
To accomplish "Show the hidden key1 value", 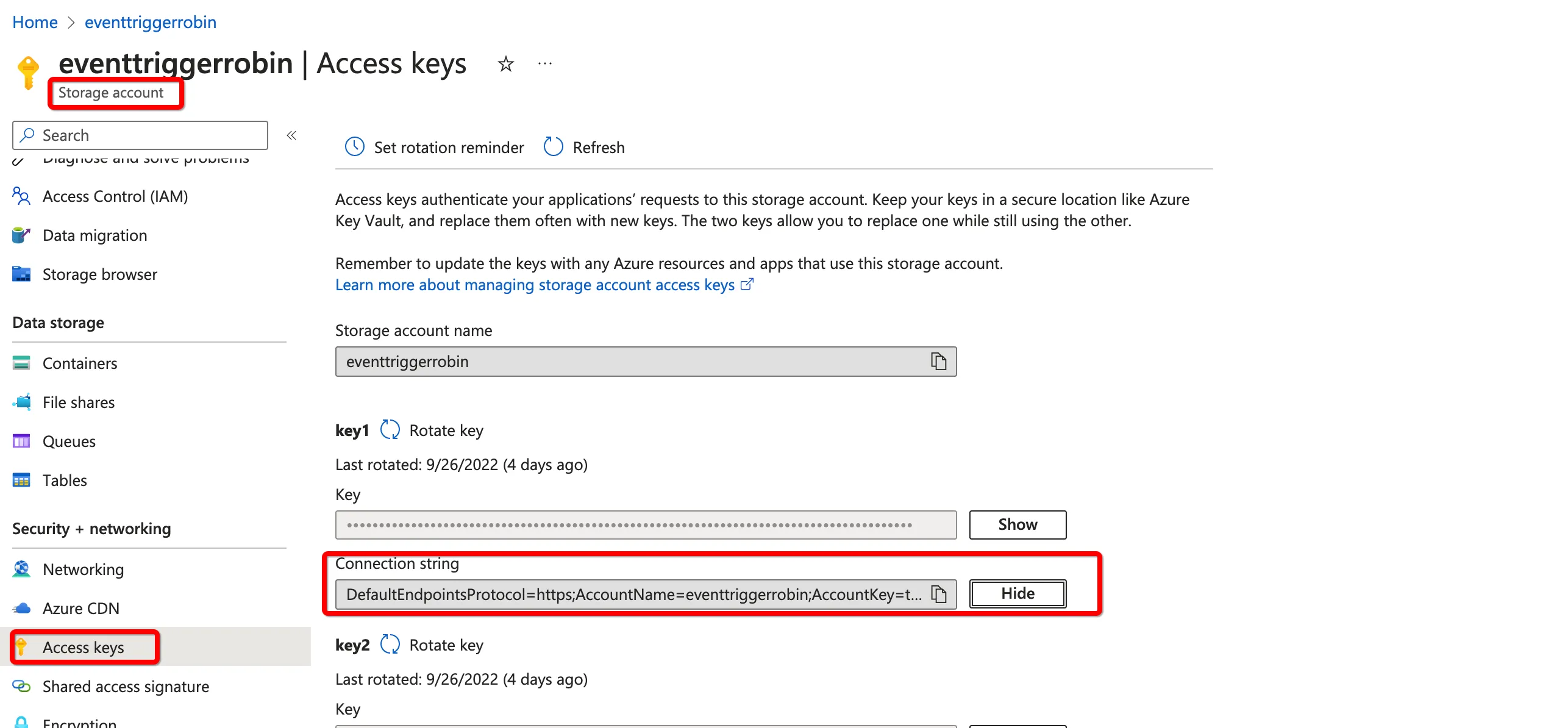I will coord(1017,524).
